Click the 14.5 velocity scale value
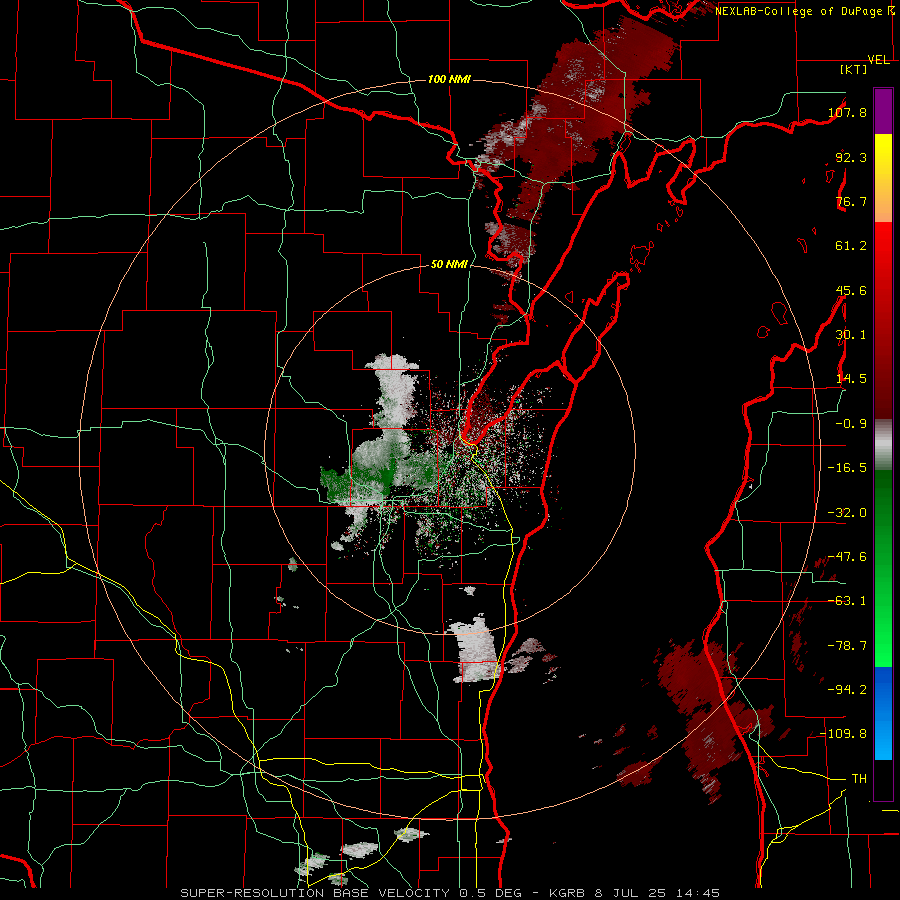Image resolution: width=900 pixels, height=900 pixels. (851, 379)
